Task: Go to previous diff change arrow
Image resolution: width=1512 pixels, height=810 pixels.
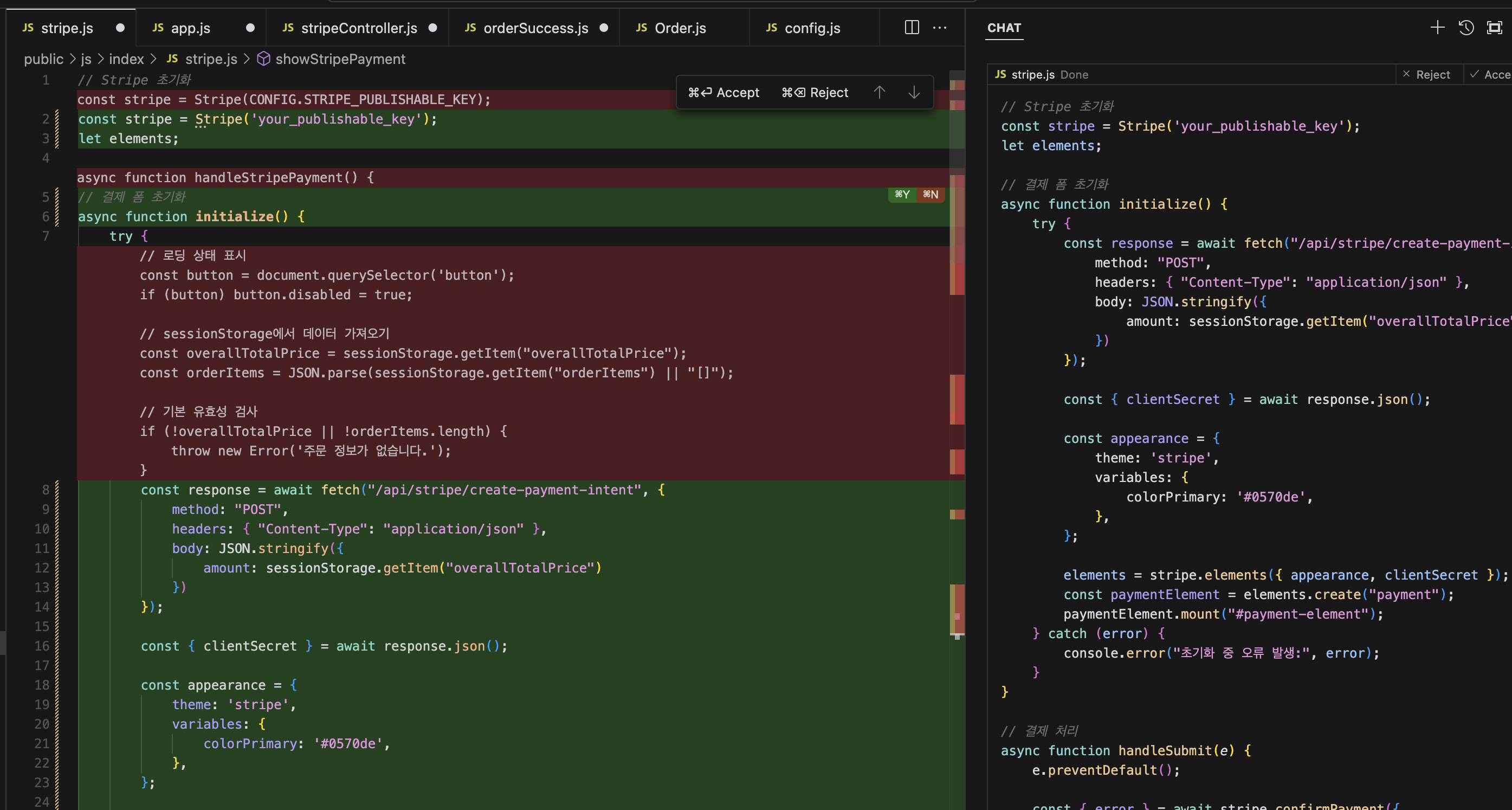Action: pyautogui.click(x=879, y=92)
